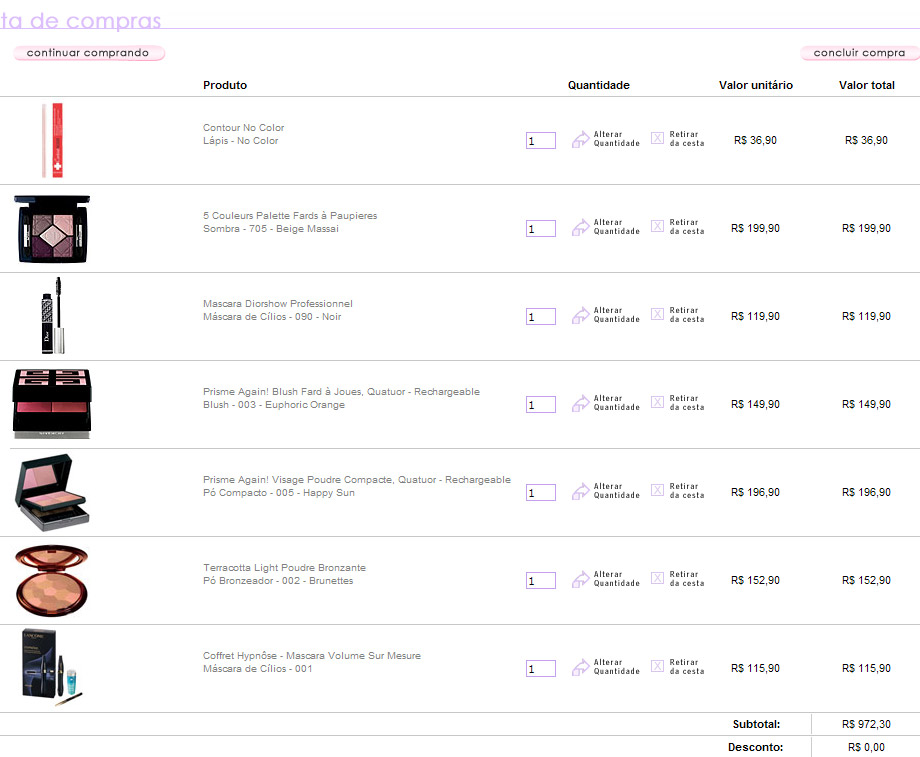
Task: Click remove X icon for Contour No Color
Action: [x=657, y=138]
